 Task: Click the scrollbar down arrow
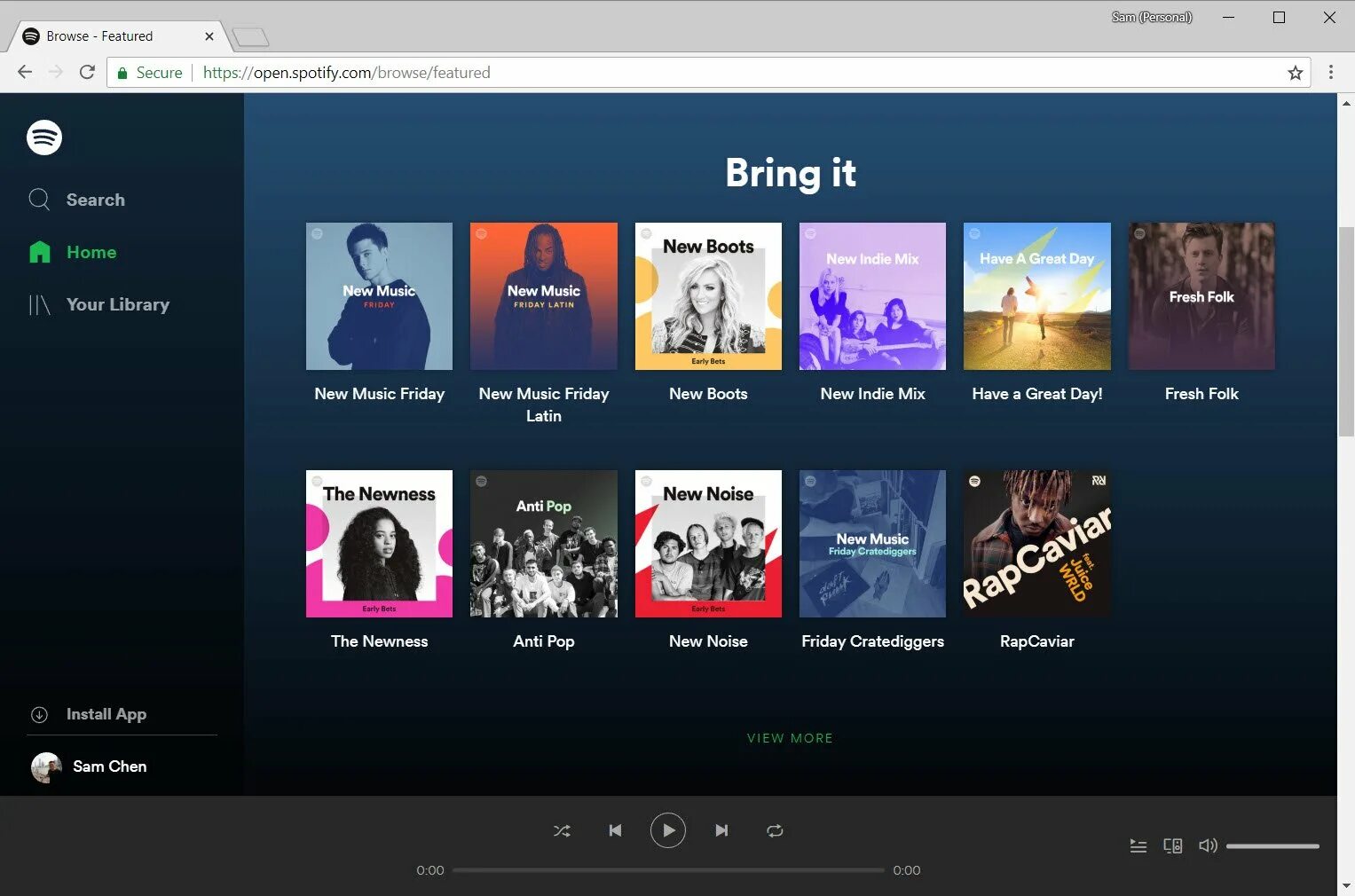tap(1346, 885)
